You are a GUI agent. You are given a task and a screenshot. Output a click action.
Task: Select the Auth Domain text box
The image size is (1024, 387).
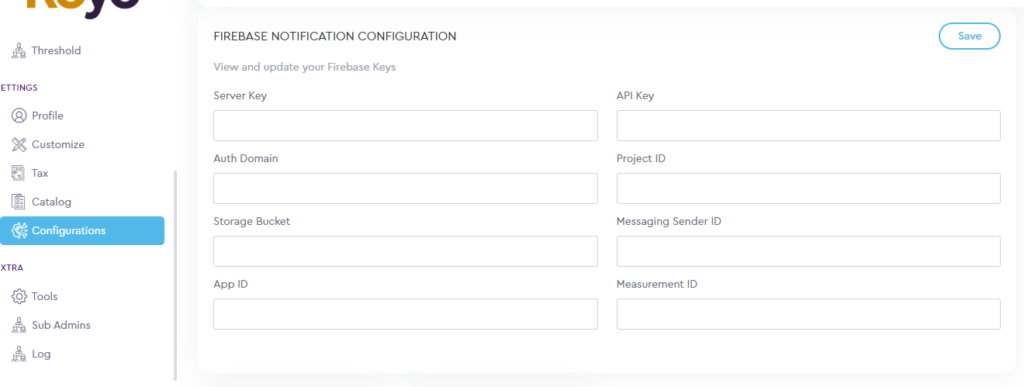tap(405, 188)
